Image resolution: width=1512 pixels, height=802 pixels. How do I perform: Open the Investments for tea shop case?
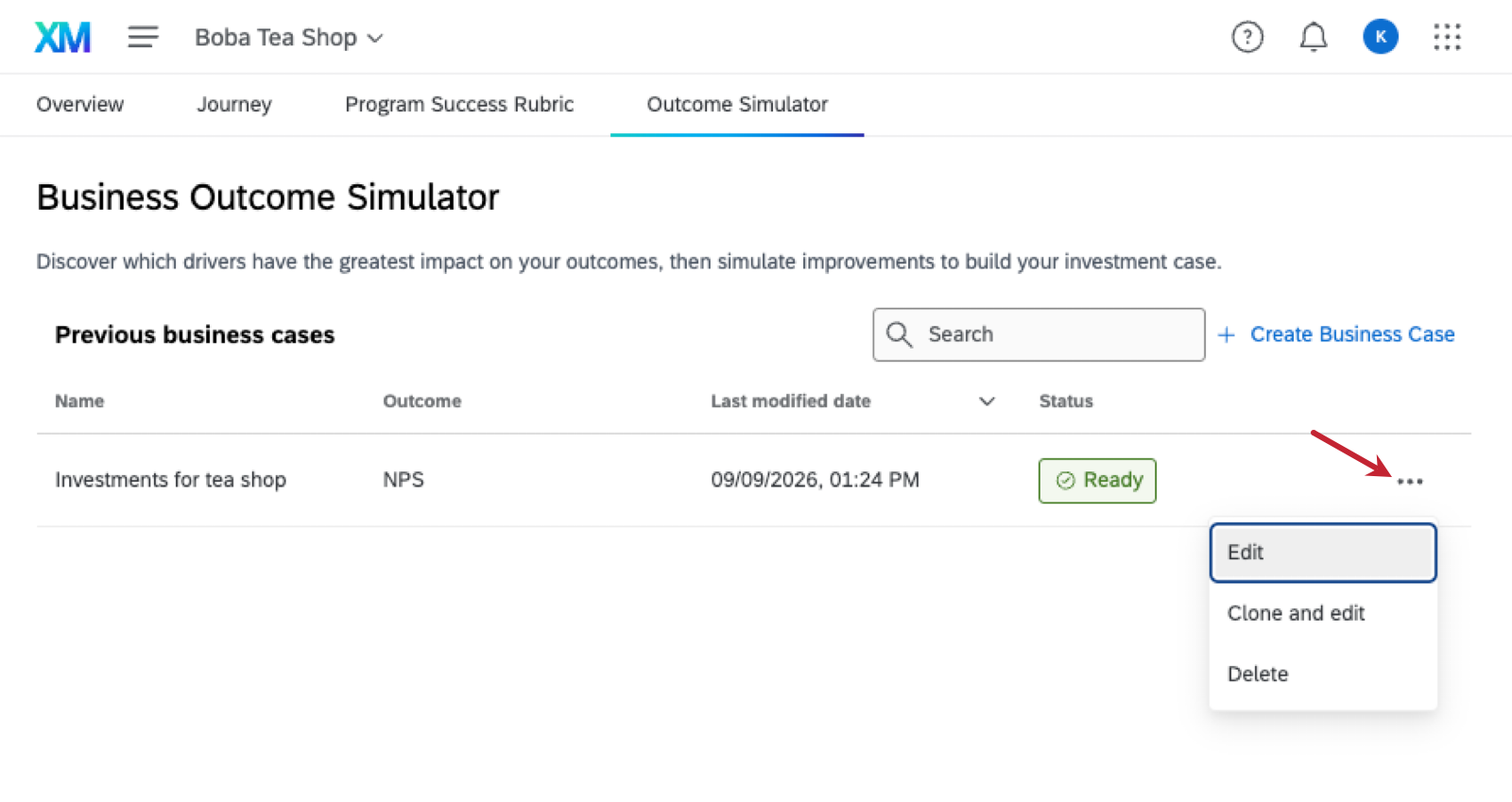(170, 480)
